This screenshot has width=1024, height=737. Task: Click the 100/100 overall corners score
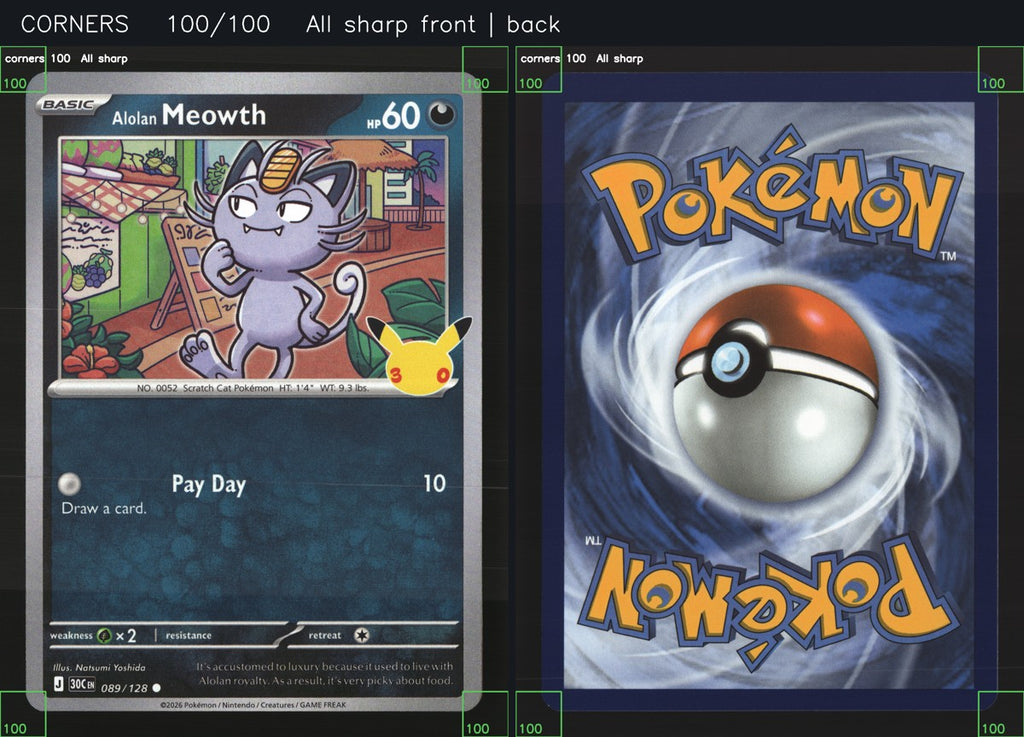(218, 24)
